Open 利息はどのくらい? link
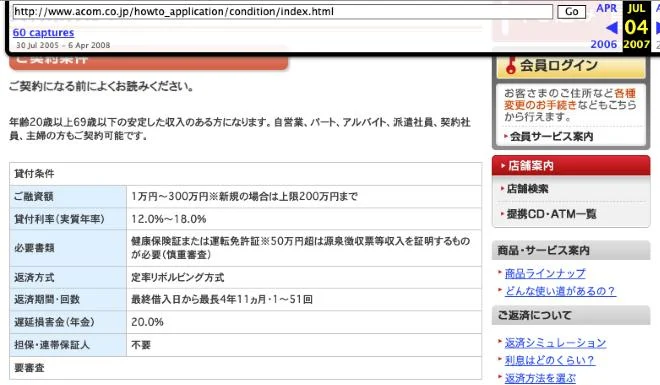This screenshot has height=385, width=660. tap(550, 360)
